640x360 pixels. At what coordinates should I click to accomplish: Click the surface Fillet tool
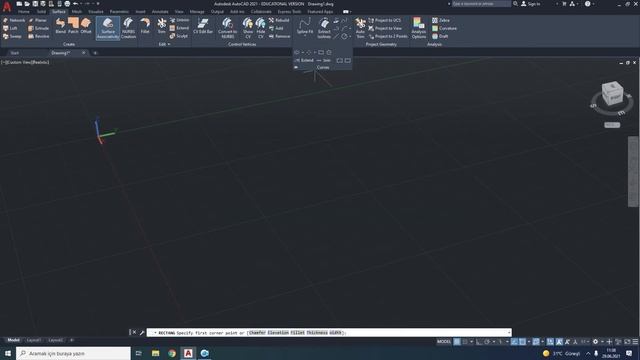coord(145,26)
